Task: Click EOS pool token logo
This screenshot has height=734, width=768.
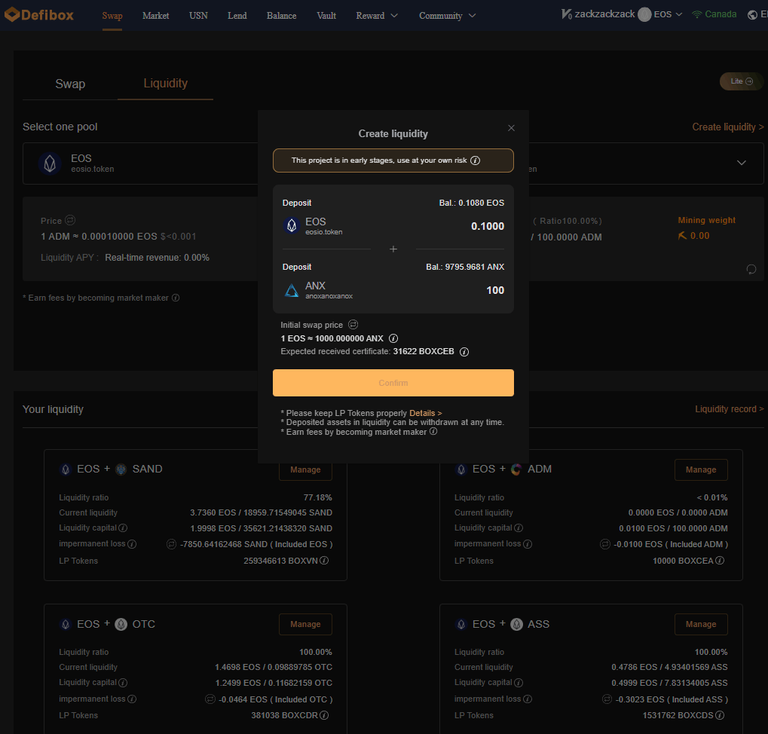Action: click(49, 164)
